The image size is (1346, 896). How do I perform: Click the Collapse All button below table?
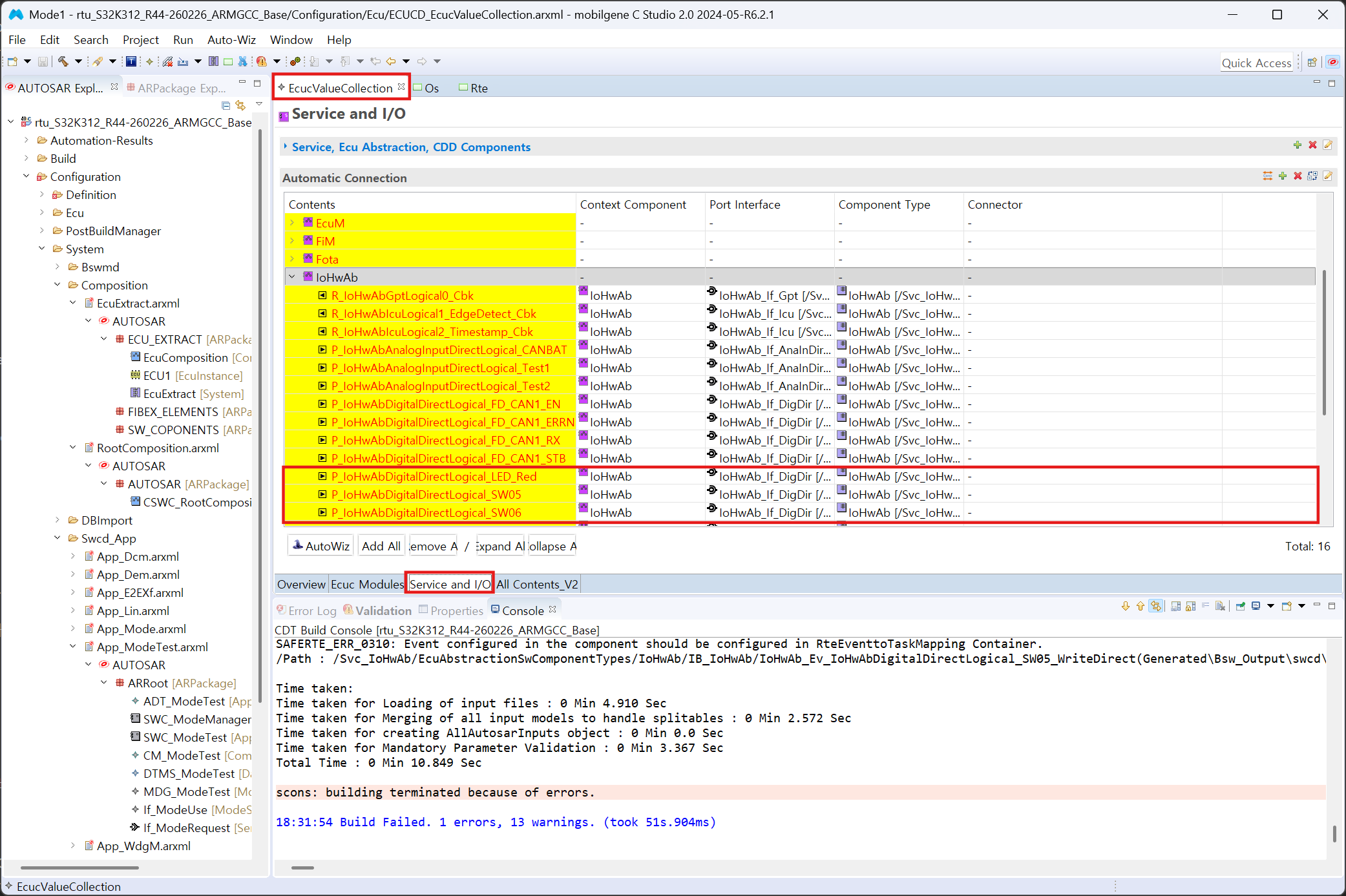(x=553, y=546)
